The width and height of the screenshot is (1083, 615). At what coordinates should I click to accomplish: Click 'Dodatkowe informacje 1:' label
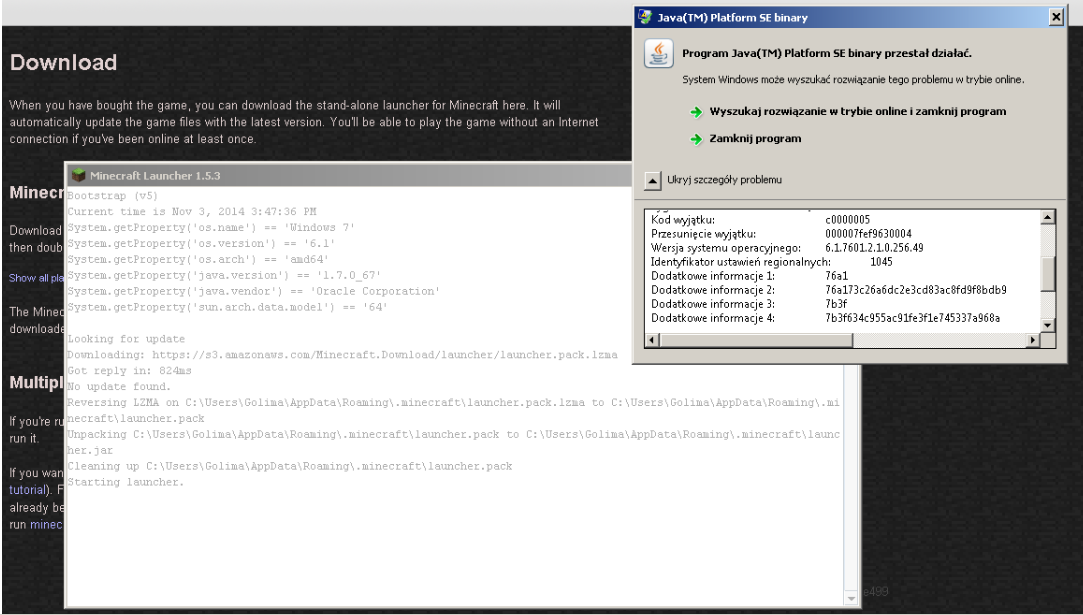click(713, 276)
